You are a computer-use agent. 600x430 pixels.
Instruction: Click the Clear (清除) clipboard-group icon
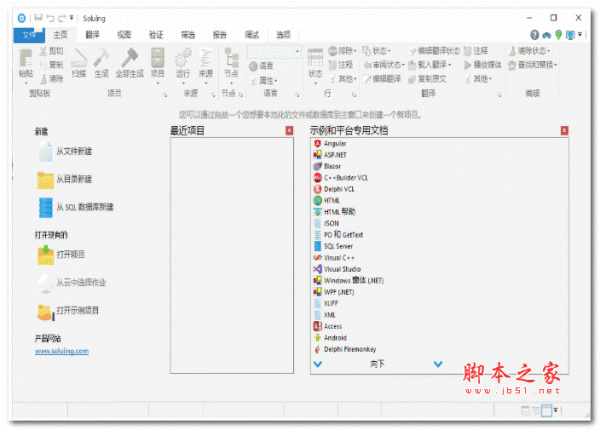click(x=44, y=79)
